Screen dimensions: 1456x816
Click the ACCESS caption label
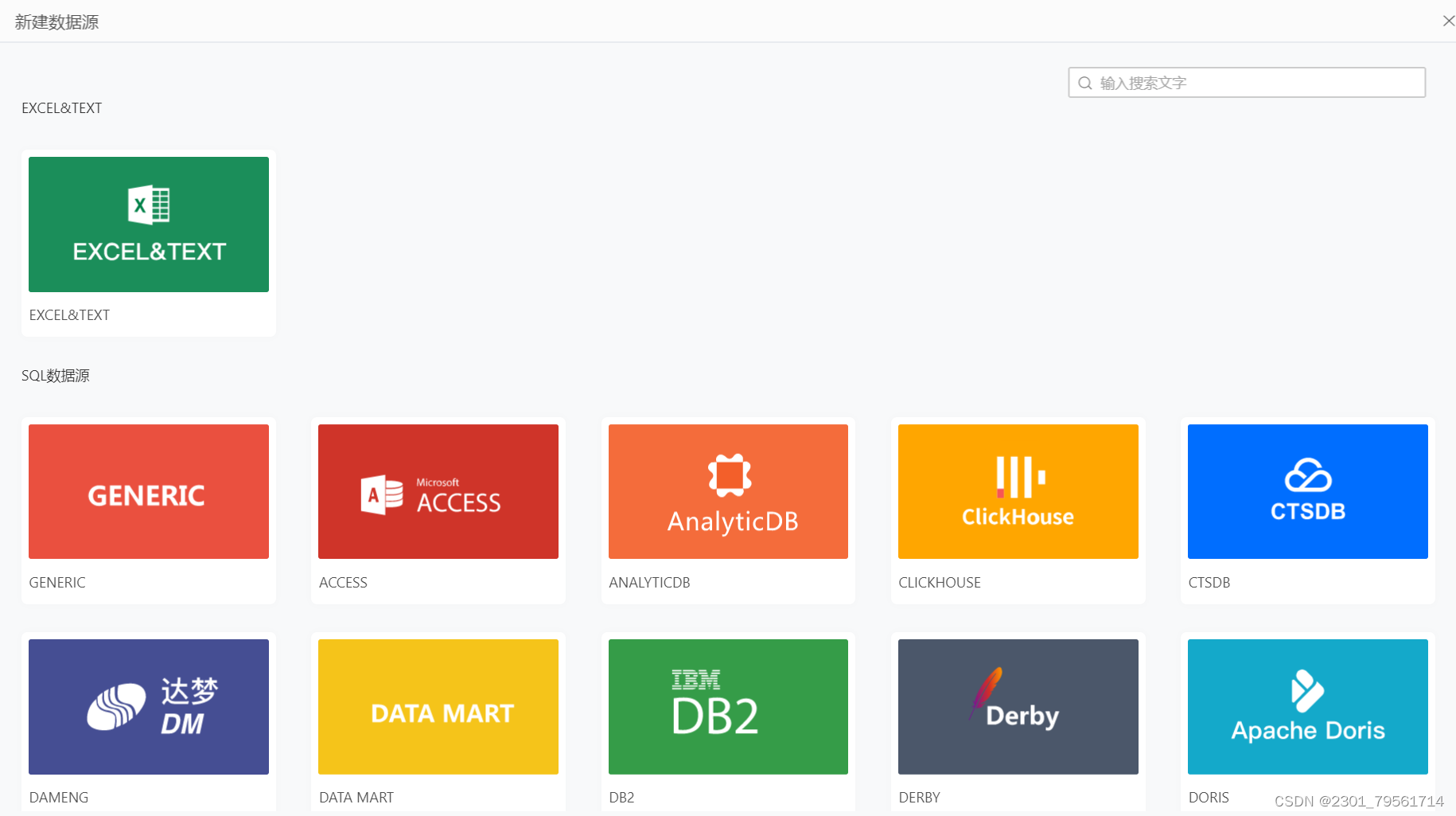343,583
